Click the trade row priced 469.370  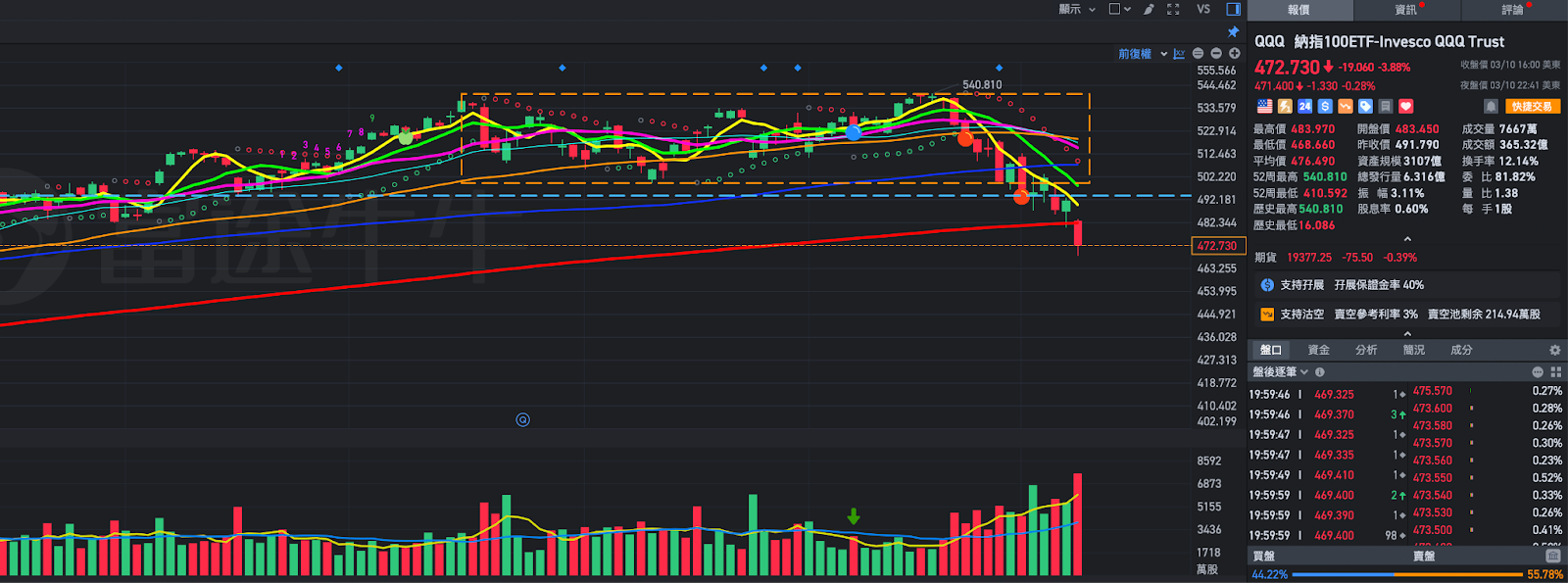coord(1328,414)
